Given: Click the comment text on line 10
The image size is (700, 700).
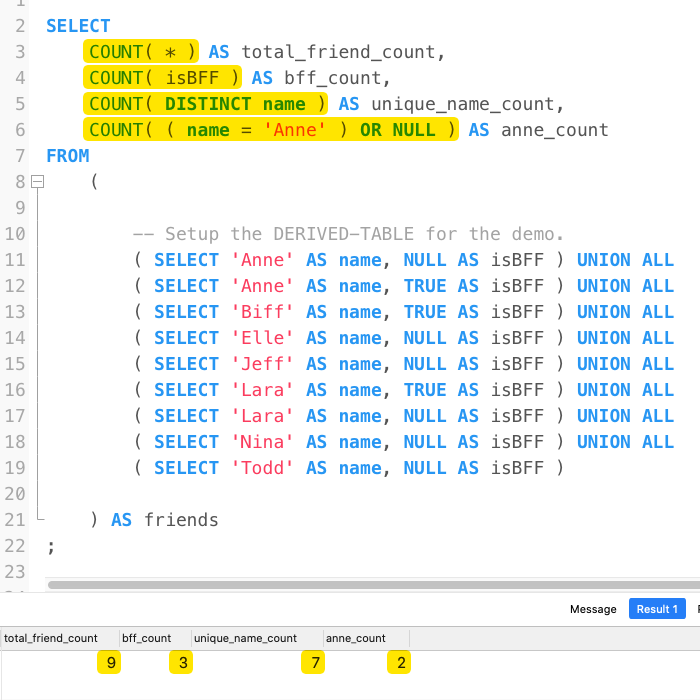Looking at the screenshot, I should pyautogui.click(x=348, y=234).
